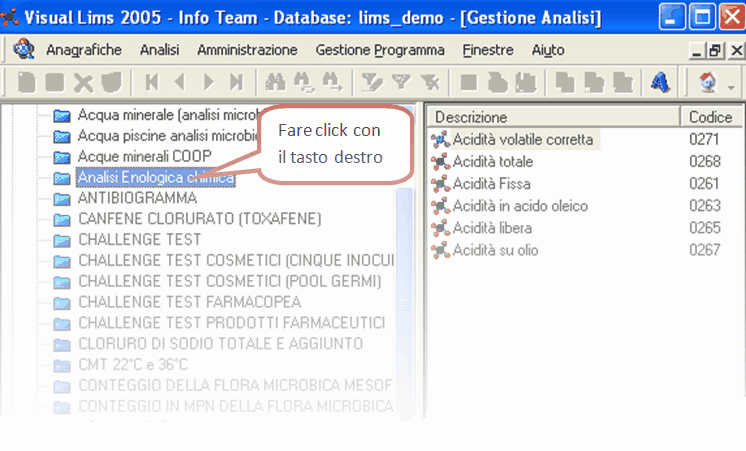Image resolution: width=746 pixels, height=451 pixels.
Task: Go to the last record arrow
Action: 236,82
